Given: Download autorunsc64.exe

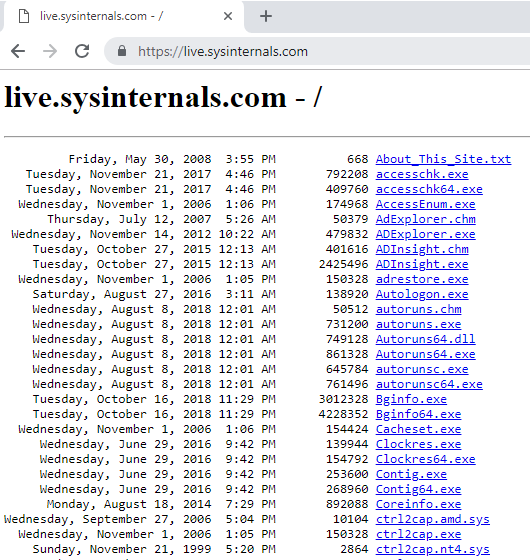Looking at the screenshot, I should point(429,384).
